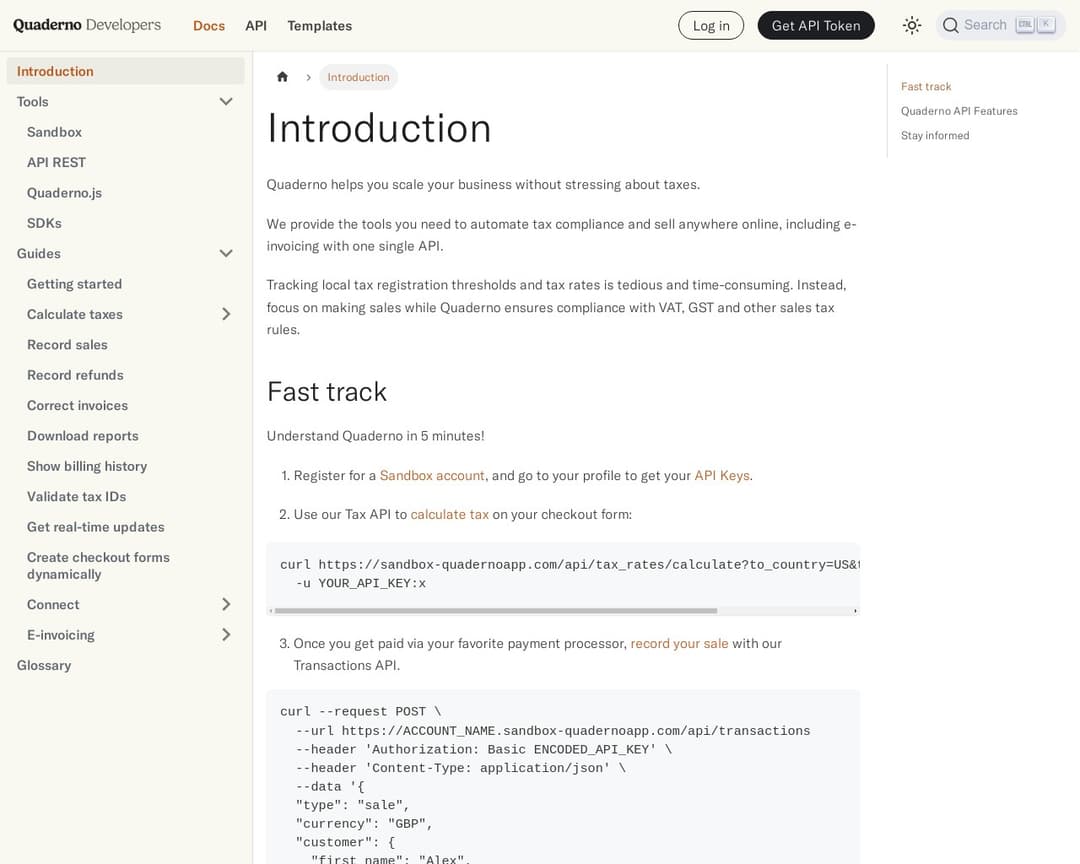This screenshot has width=1080, height=864.
Task: Click Introduction breadcrumb pill
Action: (x=358, y=77)
